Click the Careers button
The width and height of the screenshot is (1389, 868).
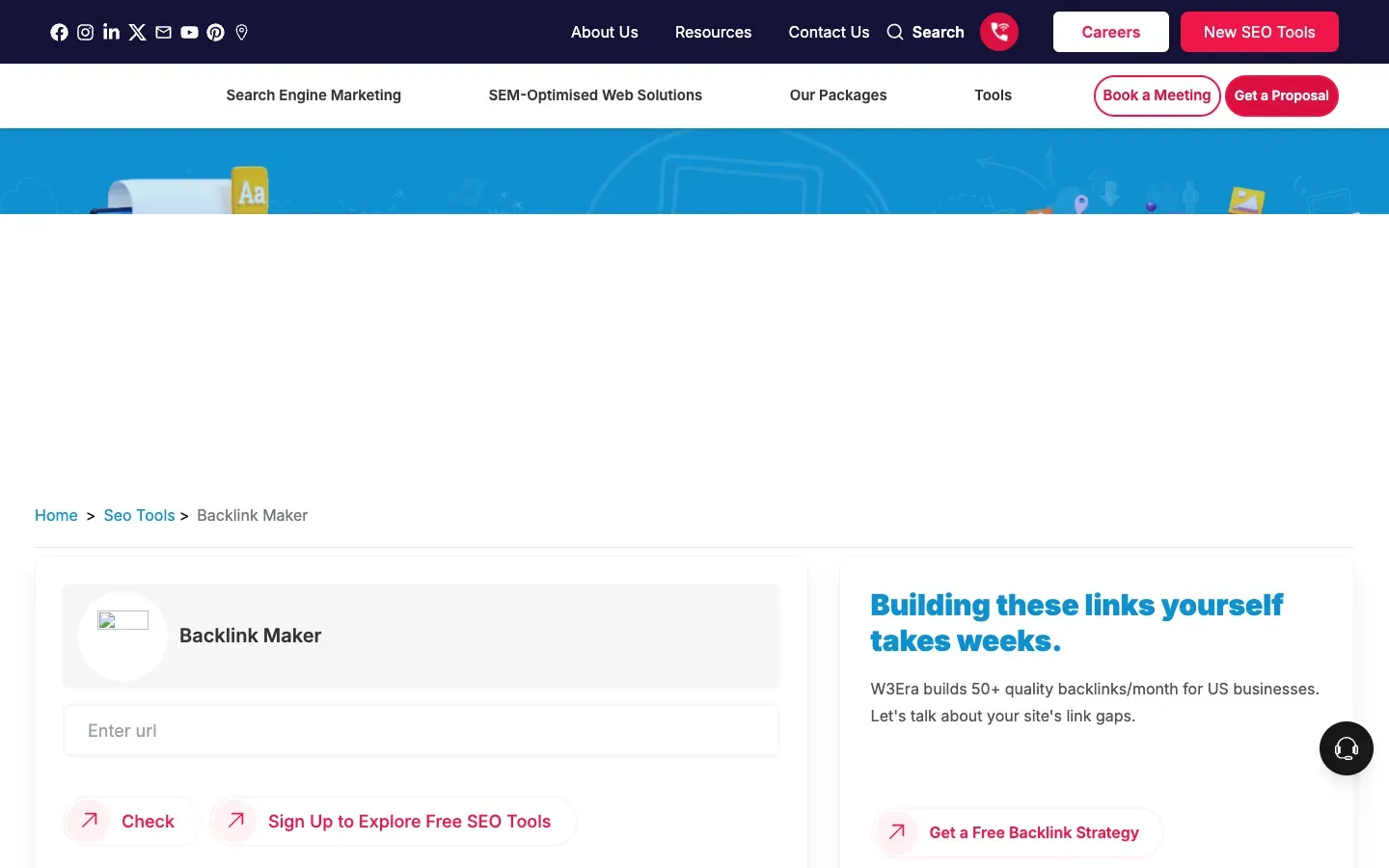(1111, 32)
